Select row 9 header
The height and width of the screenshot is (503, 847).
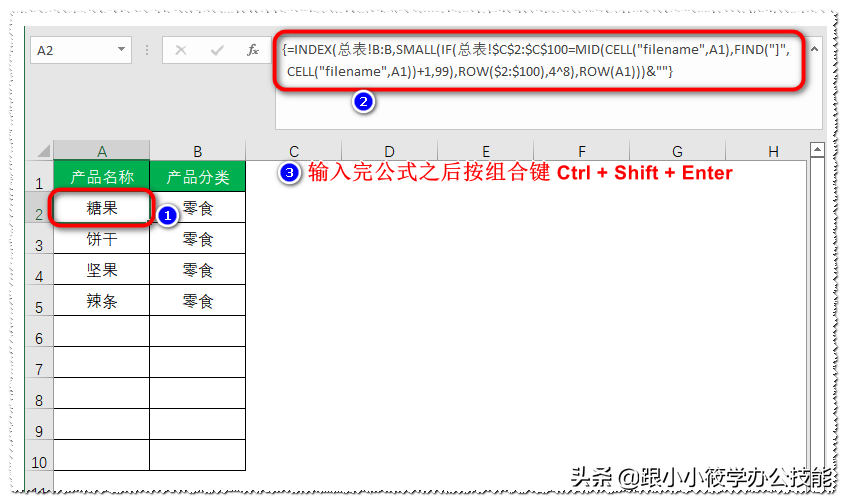point(39,424)
